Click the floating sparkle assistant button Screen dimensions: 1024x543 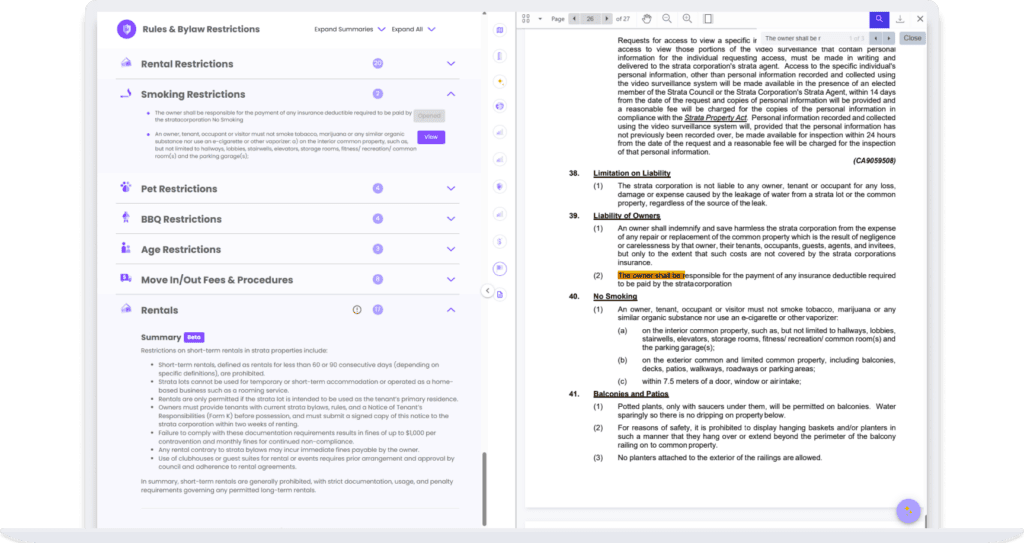908,511
